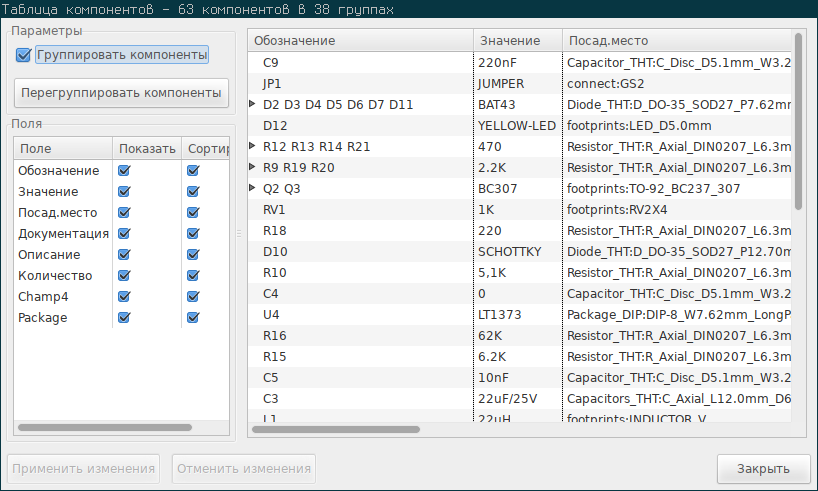Click the vertical scrollbar of the component table
Image resolution: width=818 pixels, height=491 pixels.
798,122
